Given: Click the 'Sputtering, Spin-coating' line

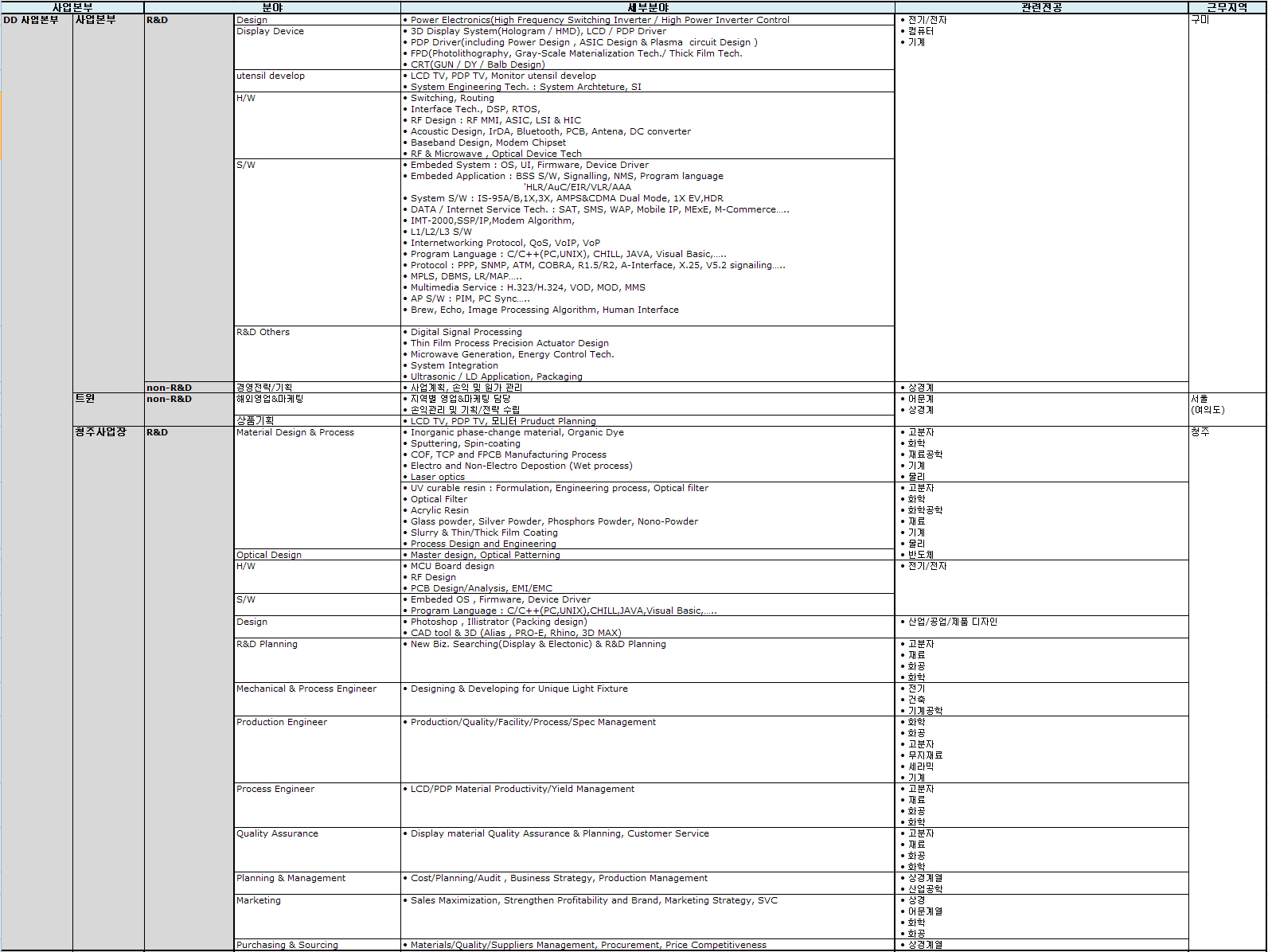Looking at the screenshot, I should [462, 443].
